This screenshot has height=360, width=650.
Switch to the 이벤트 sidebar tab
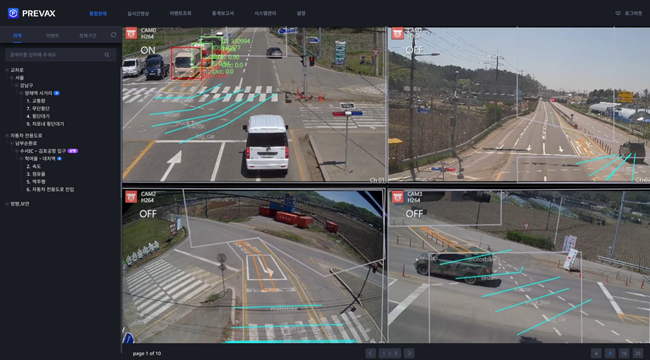click(52, 36)
